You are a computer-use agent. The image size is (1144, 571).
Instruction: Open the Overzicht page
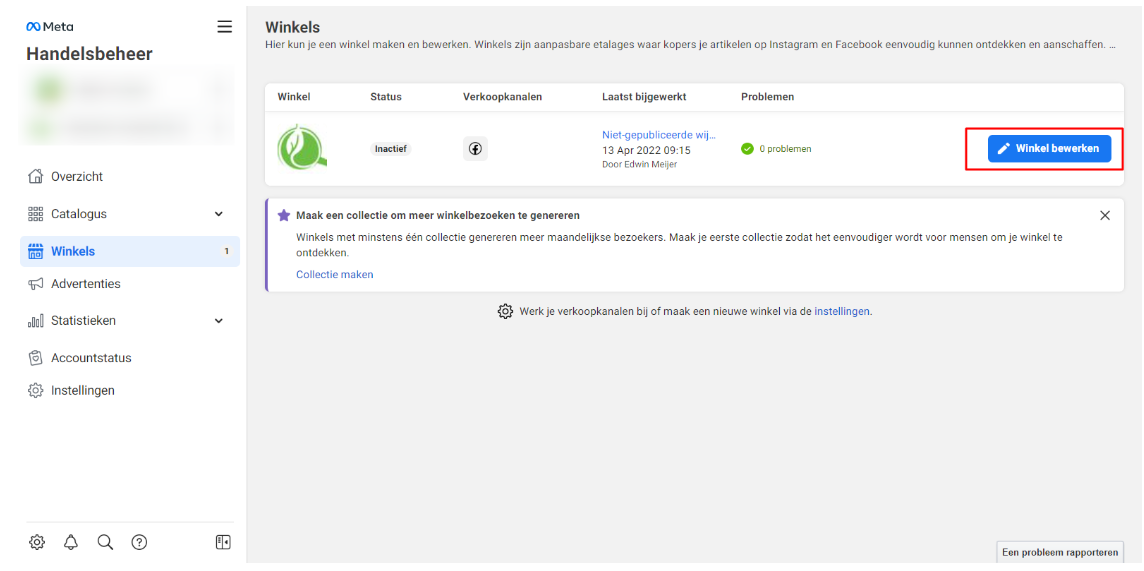77,177
